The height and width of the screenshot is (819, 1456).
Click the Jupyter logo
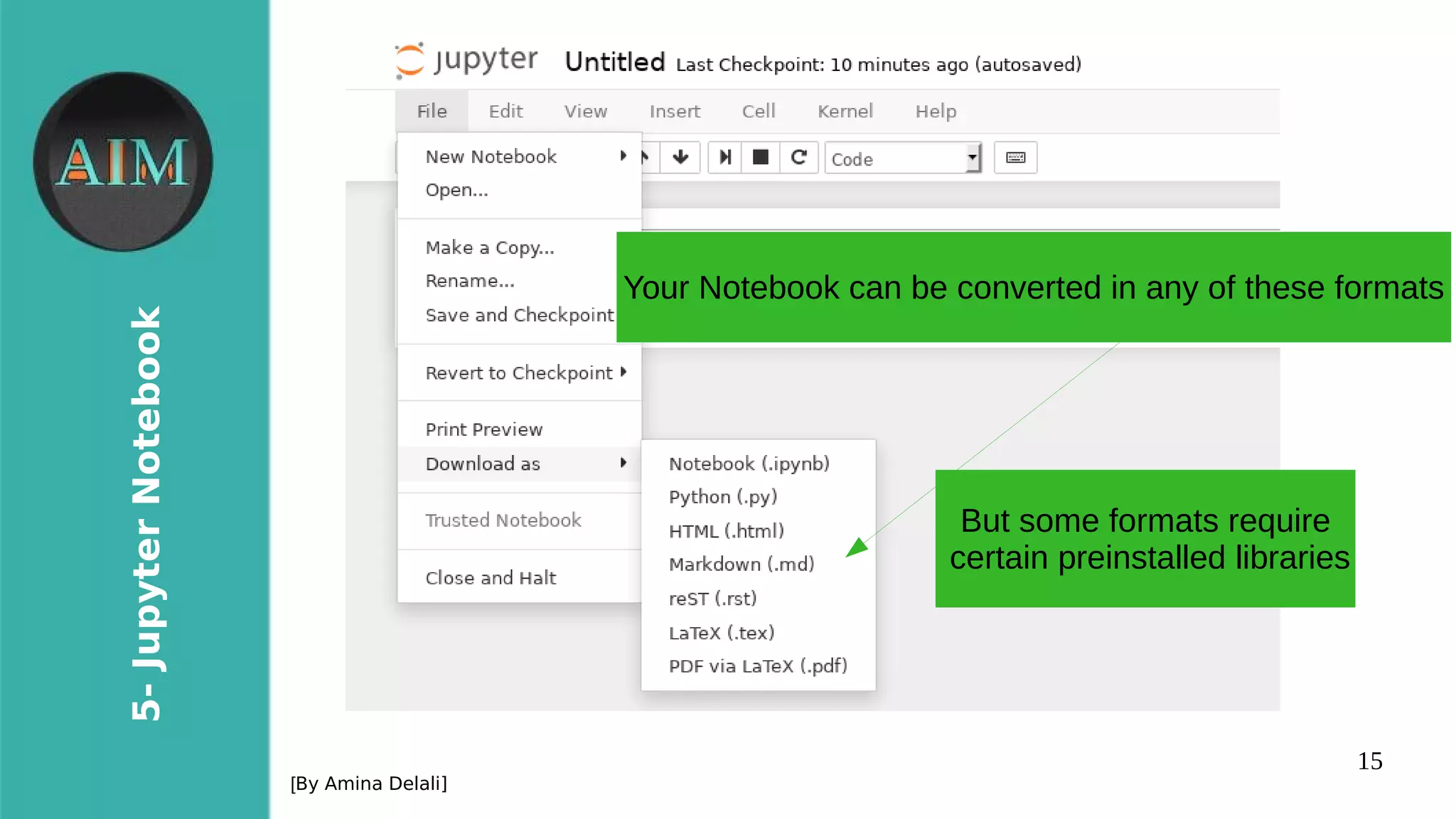[466, 60]
